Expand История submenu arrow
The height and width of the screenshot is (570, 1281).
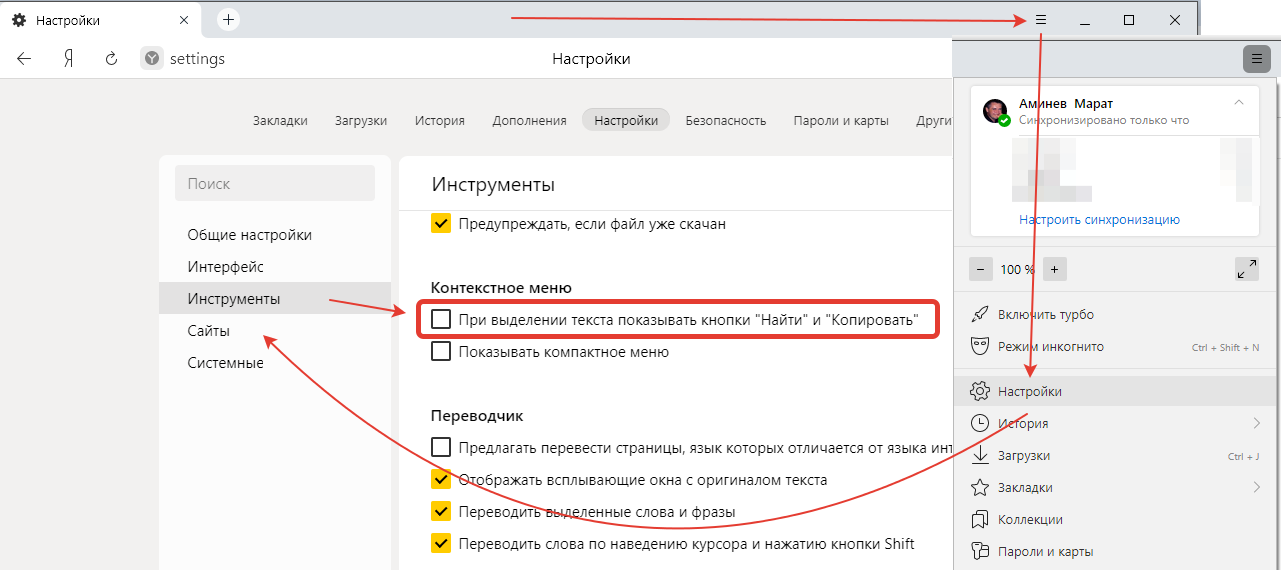click(x=1257, y=423)
